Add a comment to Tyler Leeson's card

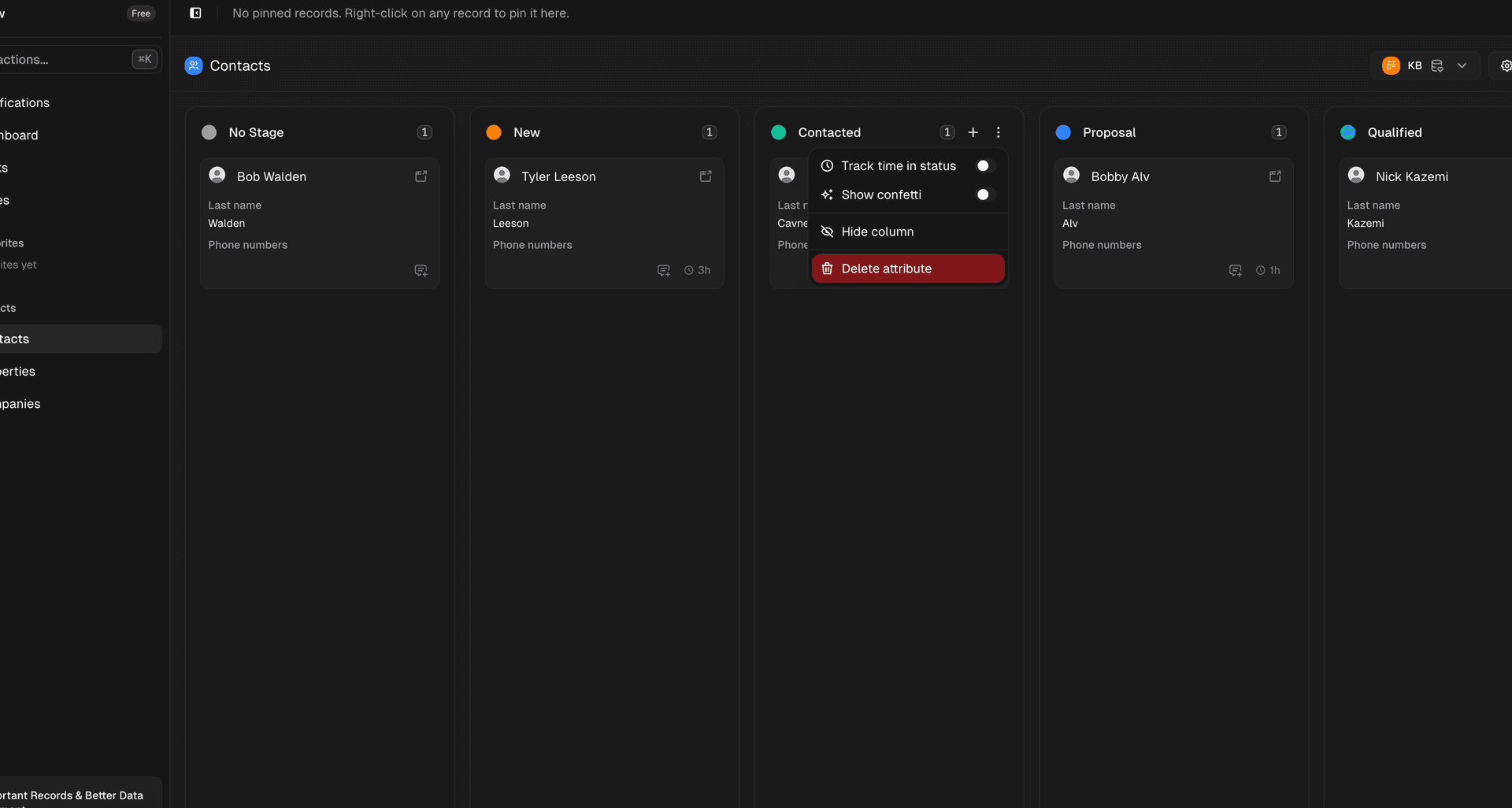[x=664, y=270]
